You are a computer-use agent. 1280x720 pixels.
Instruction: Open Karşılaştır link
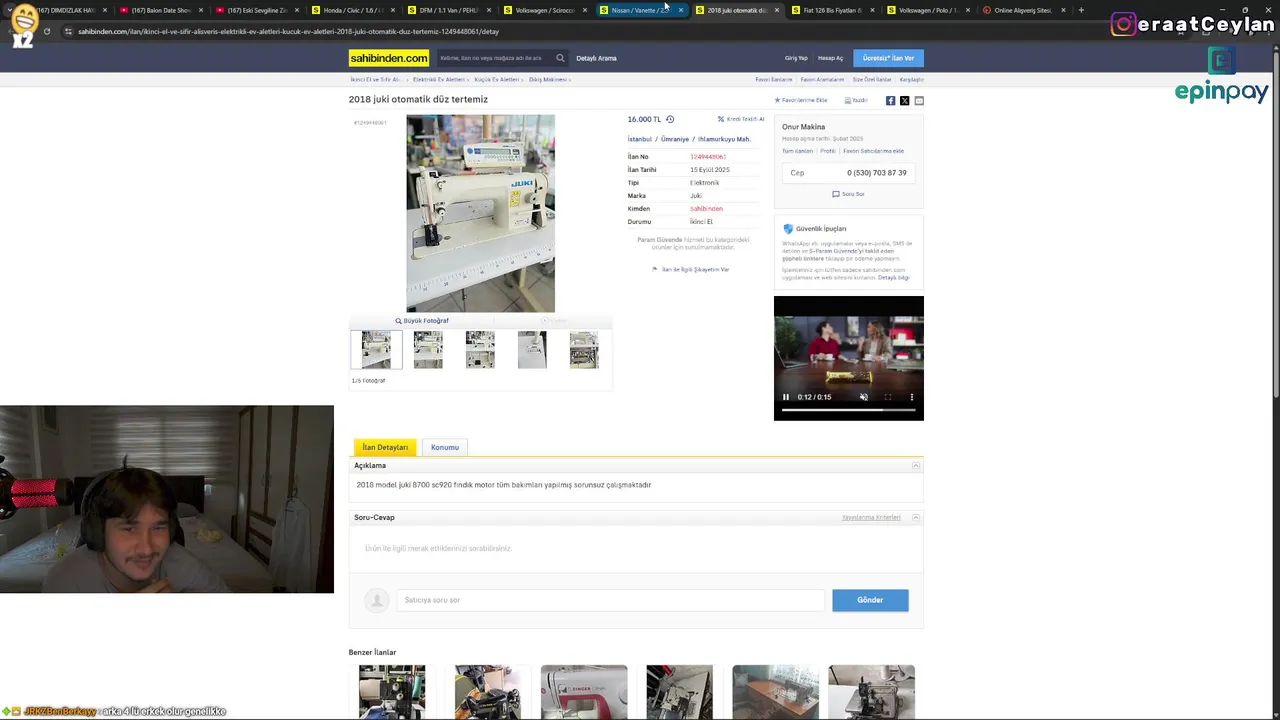tap(912, 79)
